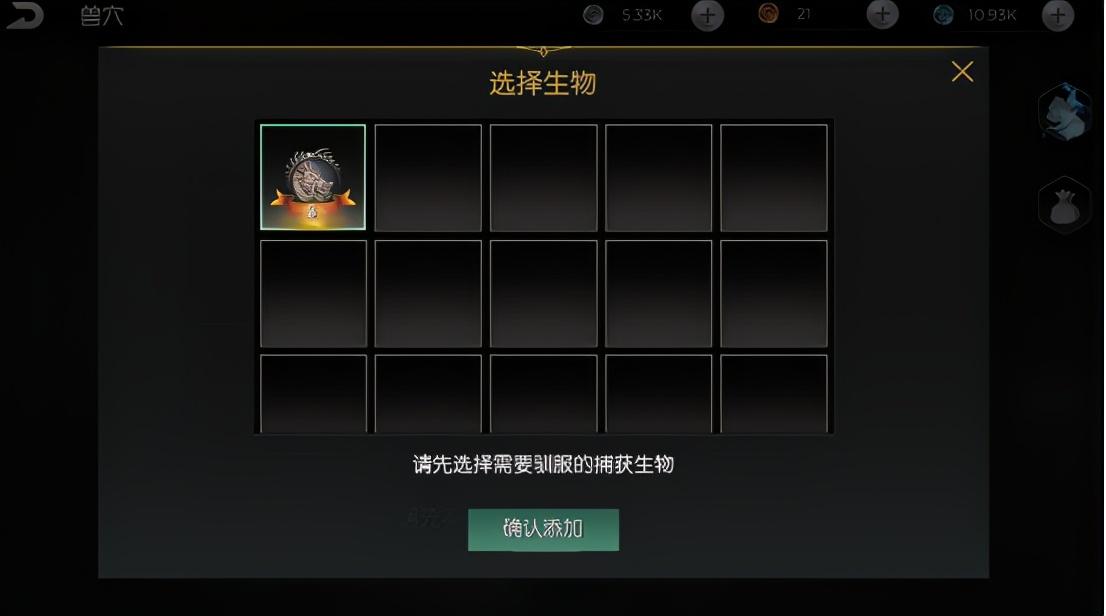This screenshot has height=616, width=1106.
Task: Select the wolf creature medallion slot
Action: (313, 177)
